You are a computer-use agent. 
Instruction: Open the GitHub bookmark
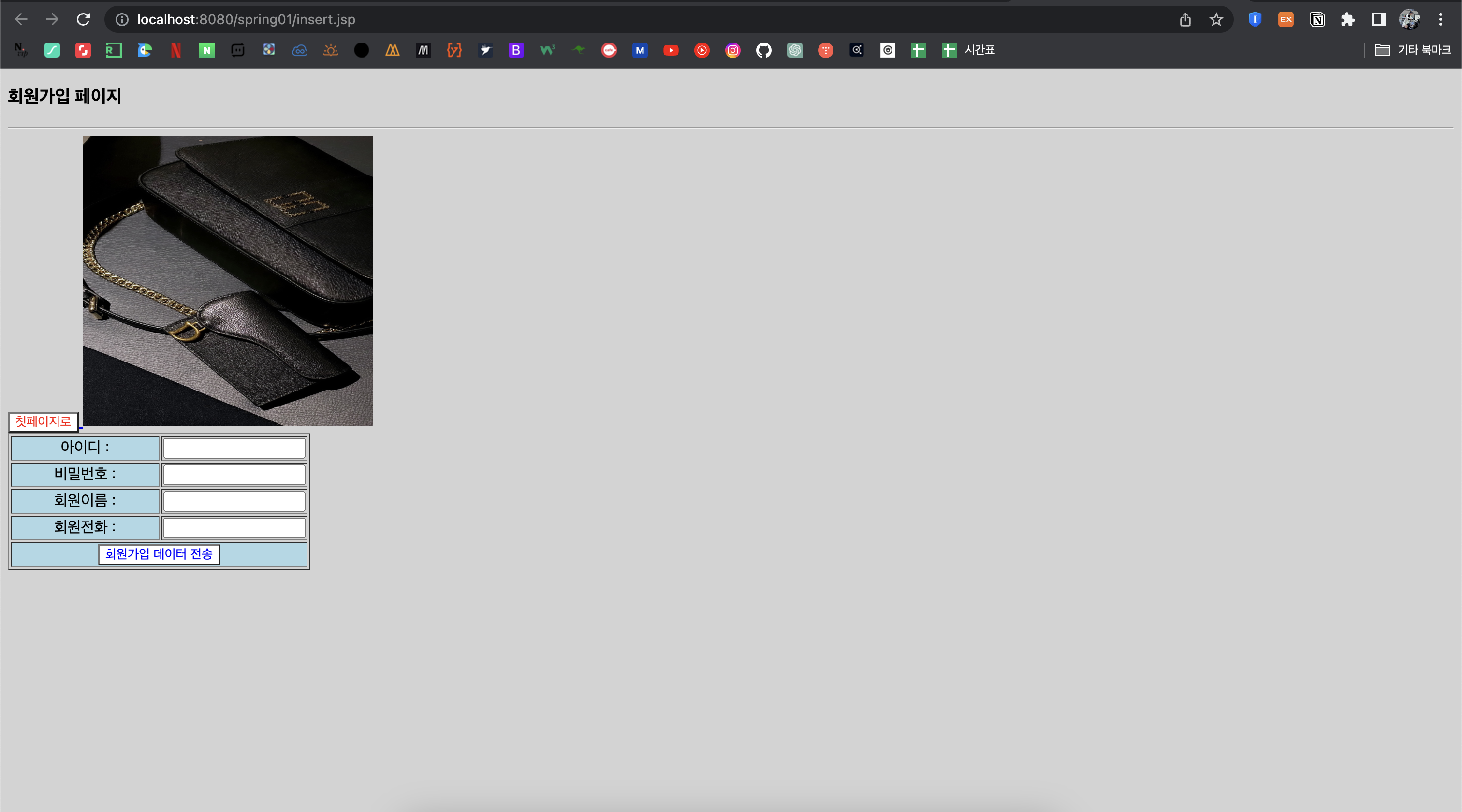point(763,50)
